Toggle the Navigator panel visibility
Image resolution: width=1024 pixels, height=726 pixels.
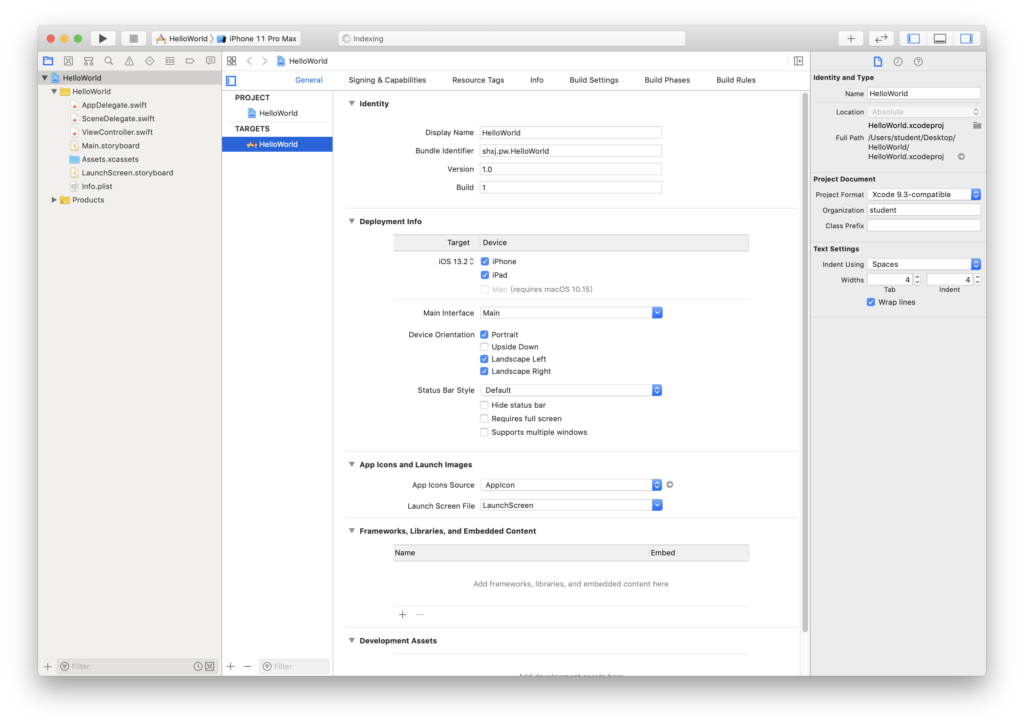[912, 38]
